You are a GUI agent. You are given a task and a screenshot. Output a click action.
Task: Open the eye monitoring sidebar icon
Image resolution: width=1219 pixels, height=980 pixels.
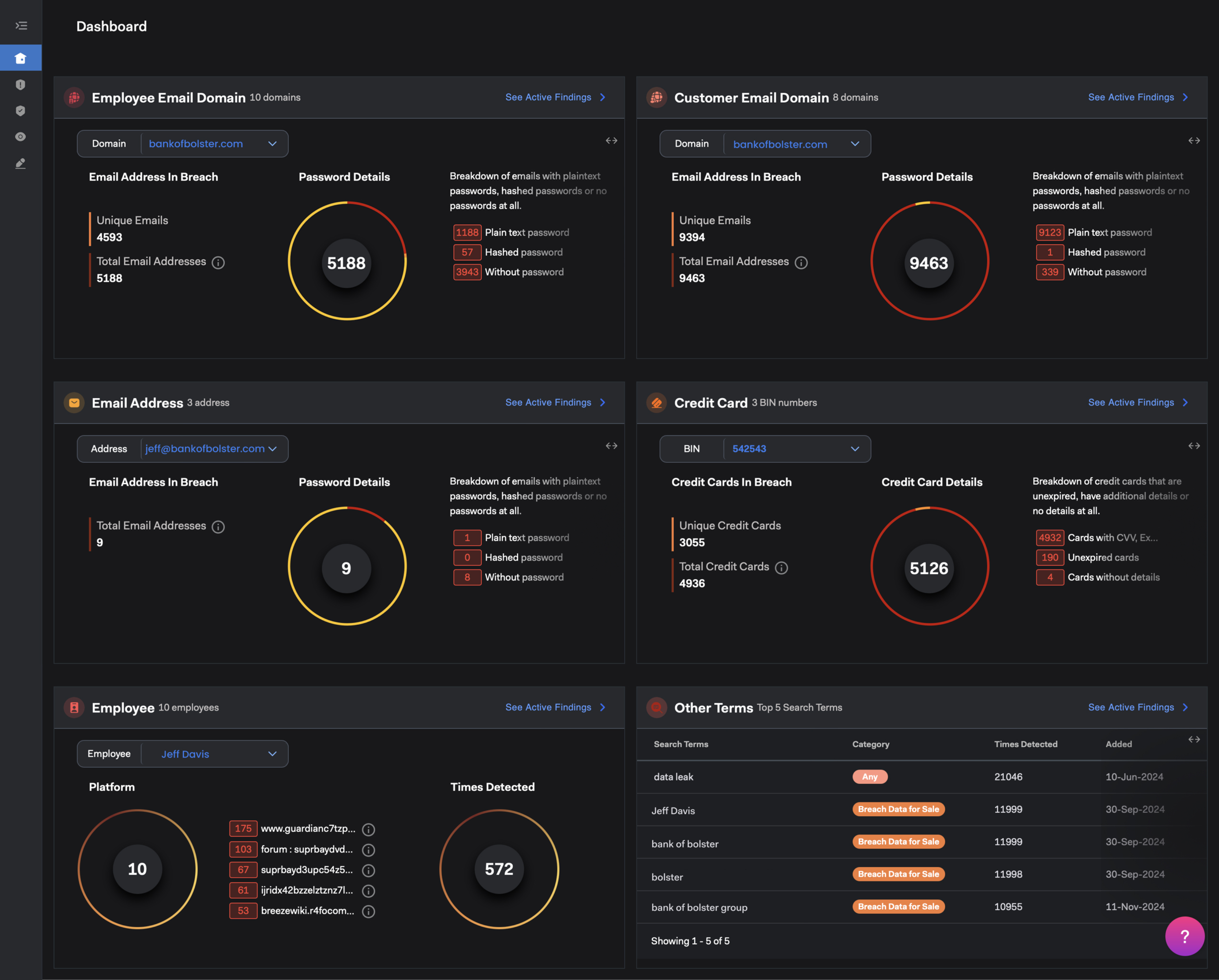pyautogui.click(x=21, y=137)
